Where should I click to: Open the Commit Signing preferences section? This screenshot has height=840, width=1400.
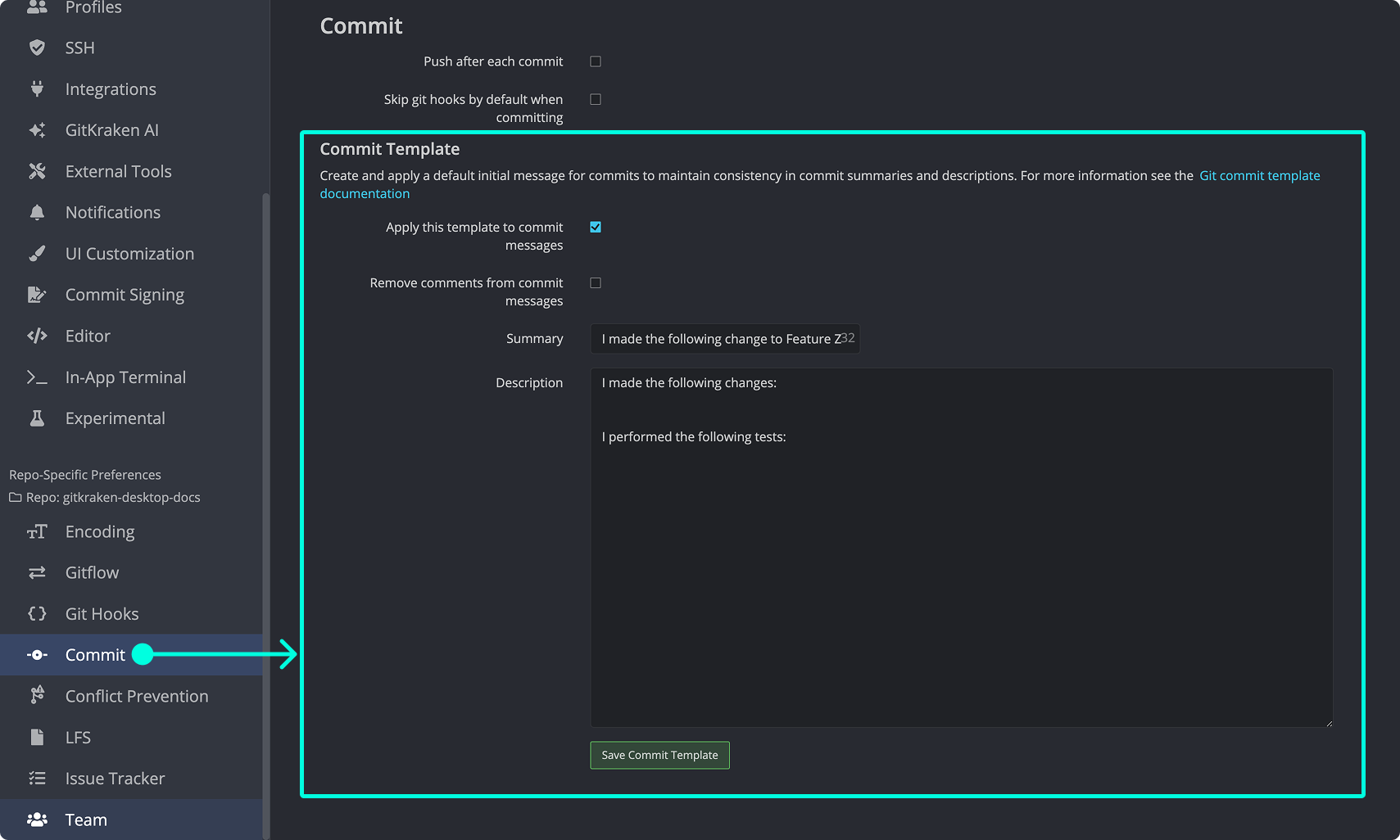click(x=125, y=295)
